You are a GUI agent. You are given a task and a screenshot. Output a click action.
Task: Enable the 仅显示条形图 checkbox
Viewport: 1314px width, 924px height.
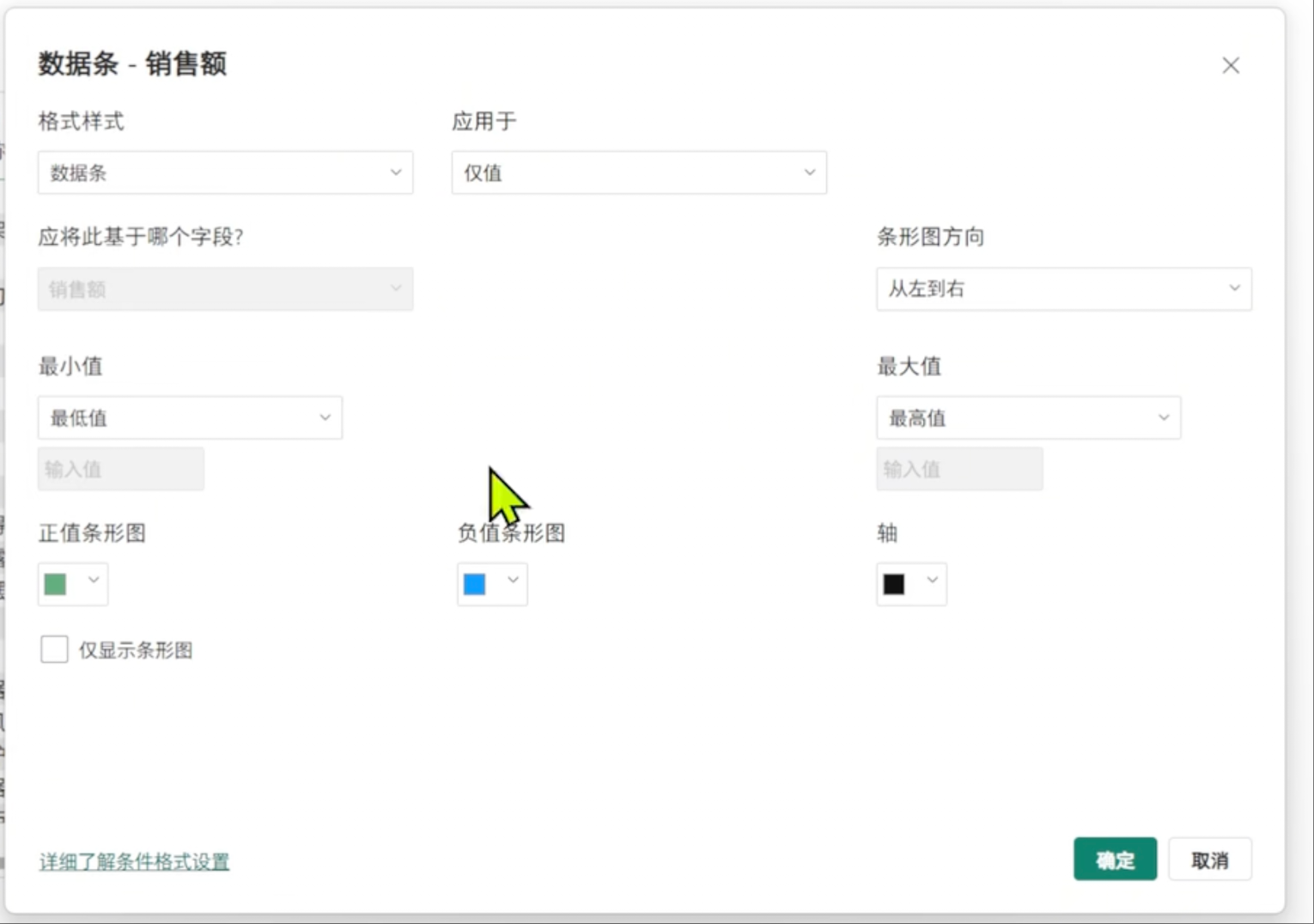point(54,650)
